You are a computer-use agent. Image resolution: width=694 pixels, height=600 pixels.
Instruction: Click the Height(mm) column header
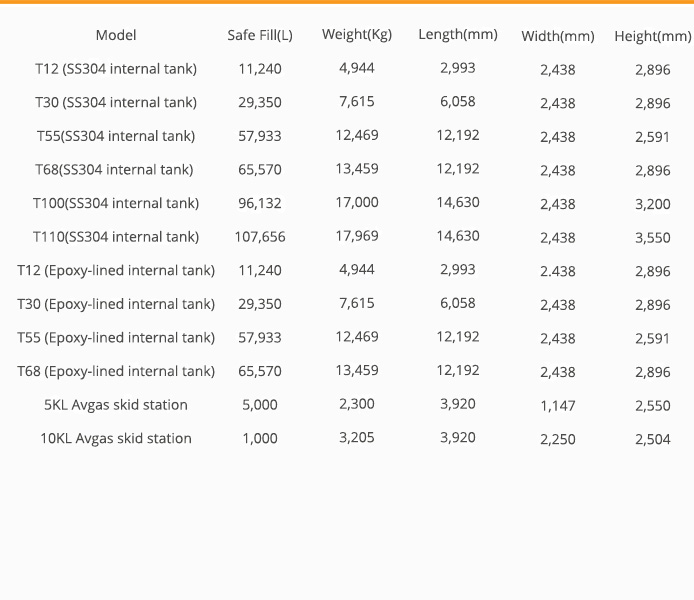pos(652,36)
